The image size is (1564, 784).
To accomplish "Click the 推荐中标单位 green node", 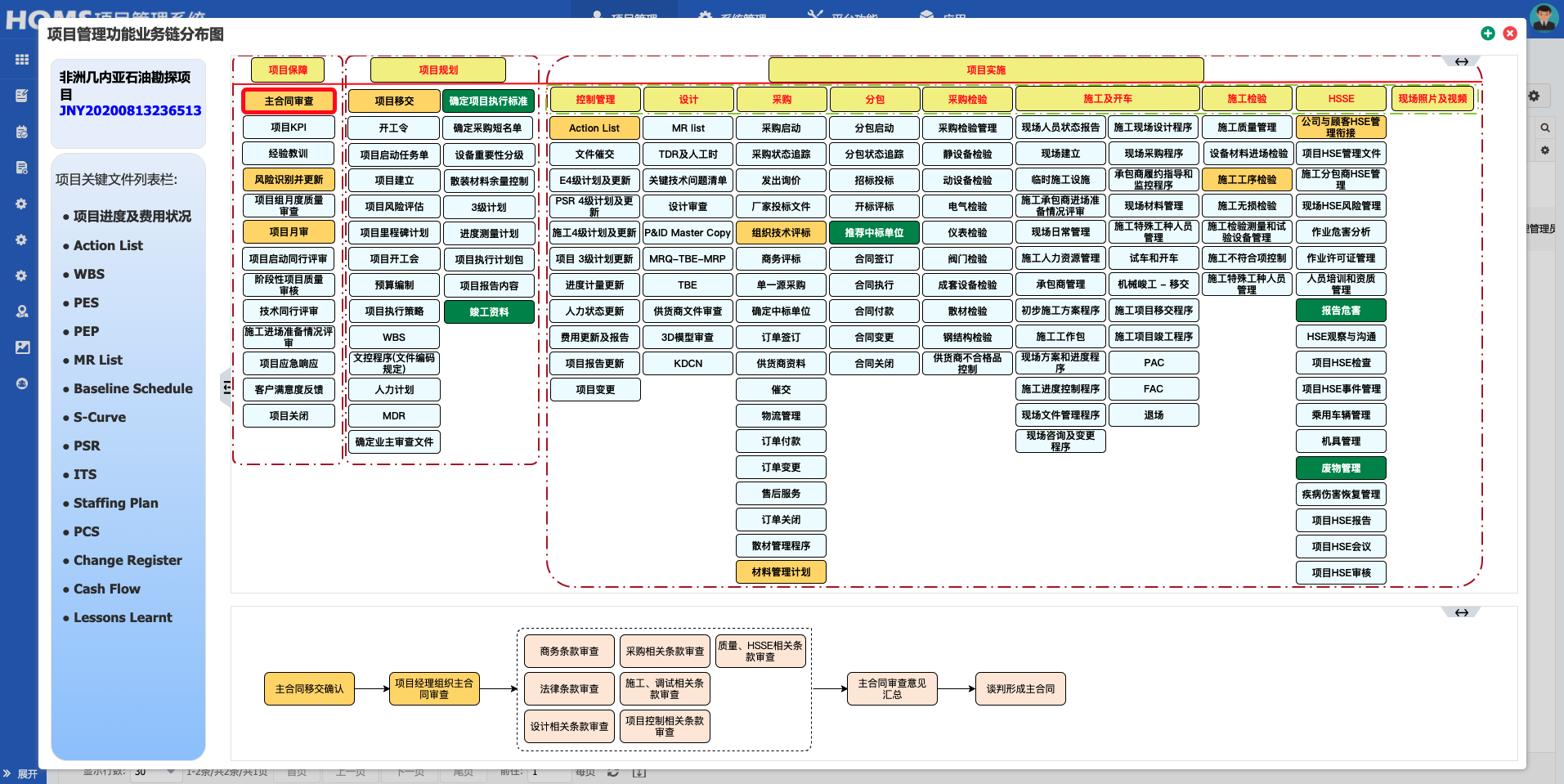I will pyautogui.click(x=874, y=233).
